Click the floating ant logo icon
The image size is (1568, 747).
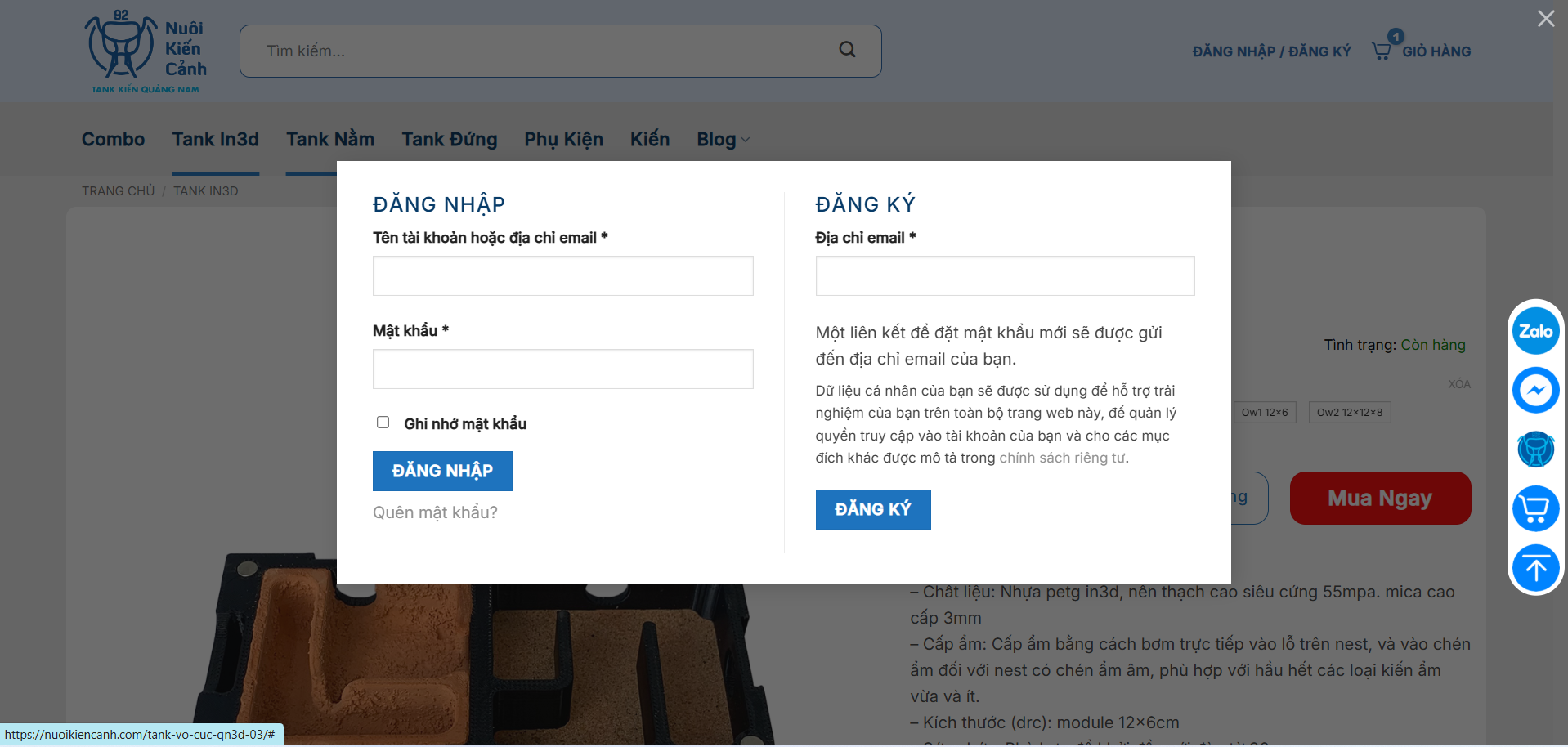pos(1535,450)
